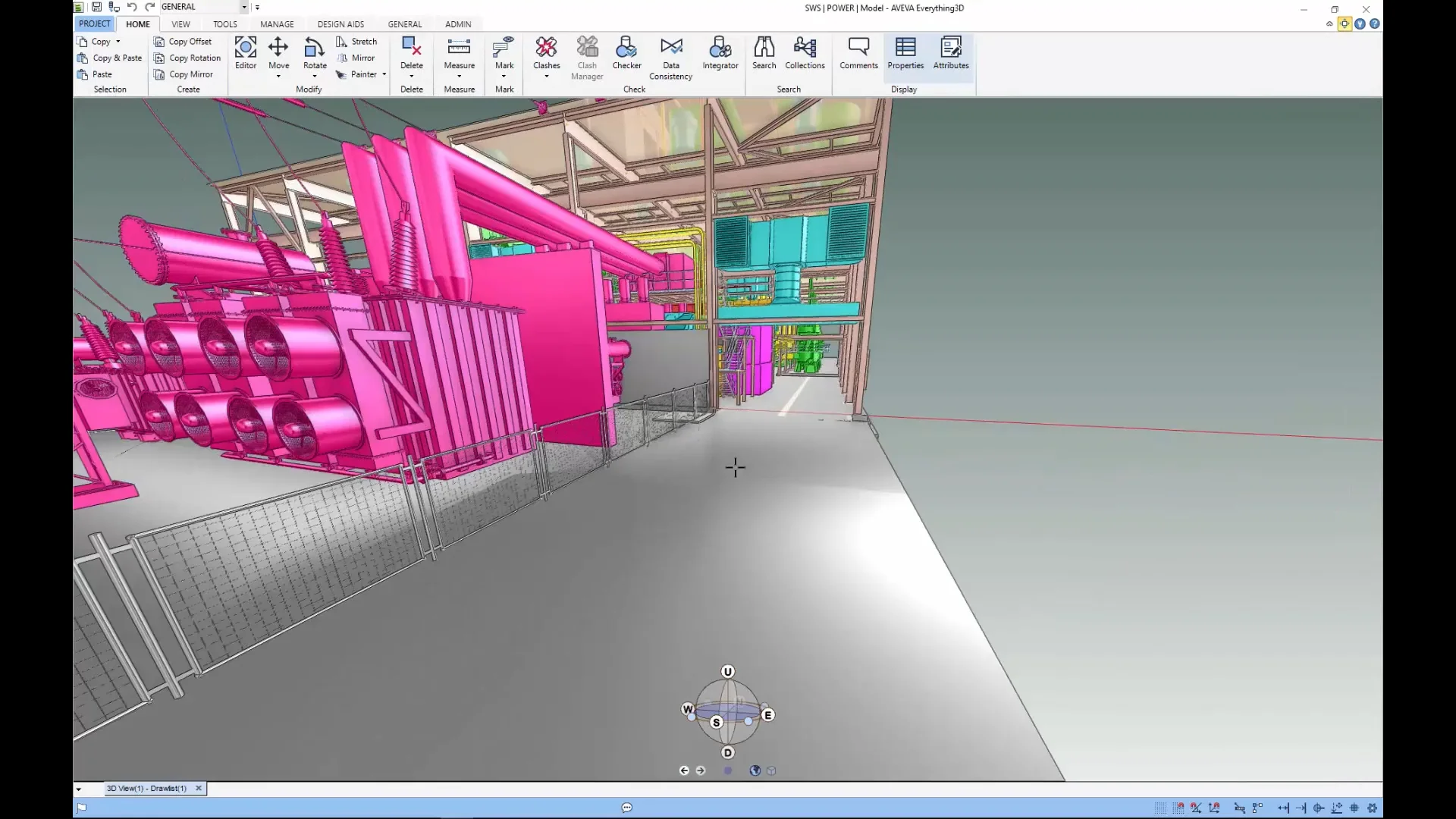Switch to the DESIGN AIDS tab

[x=340, y=24]
